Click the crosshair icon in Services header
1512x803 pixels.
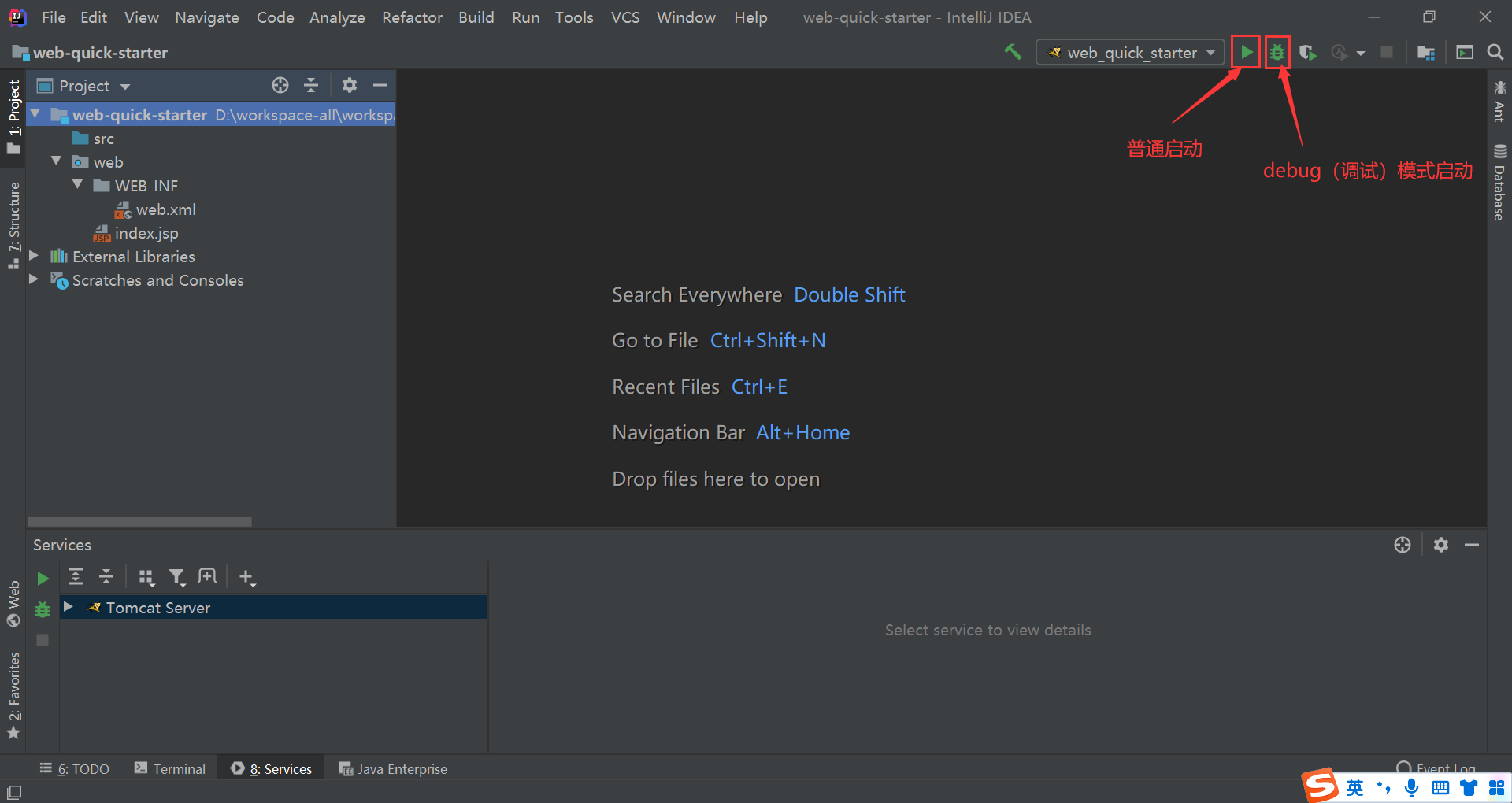[1403, 545]
